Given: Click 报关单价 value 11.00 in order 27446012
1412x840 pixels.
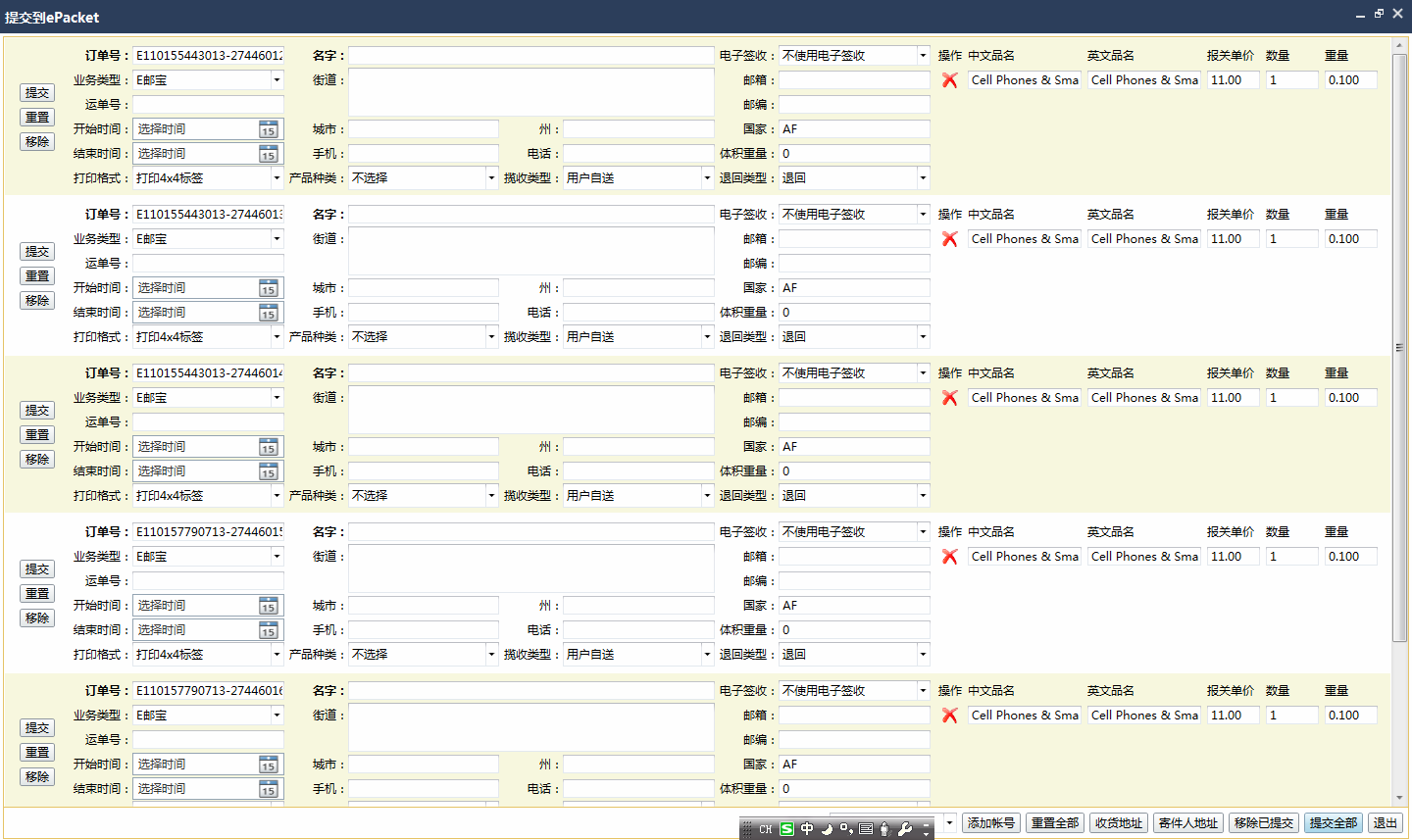Looking at the screenshot, I should click(1233, 80).
